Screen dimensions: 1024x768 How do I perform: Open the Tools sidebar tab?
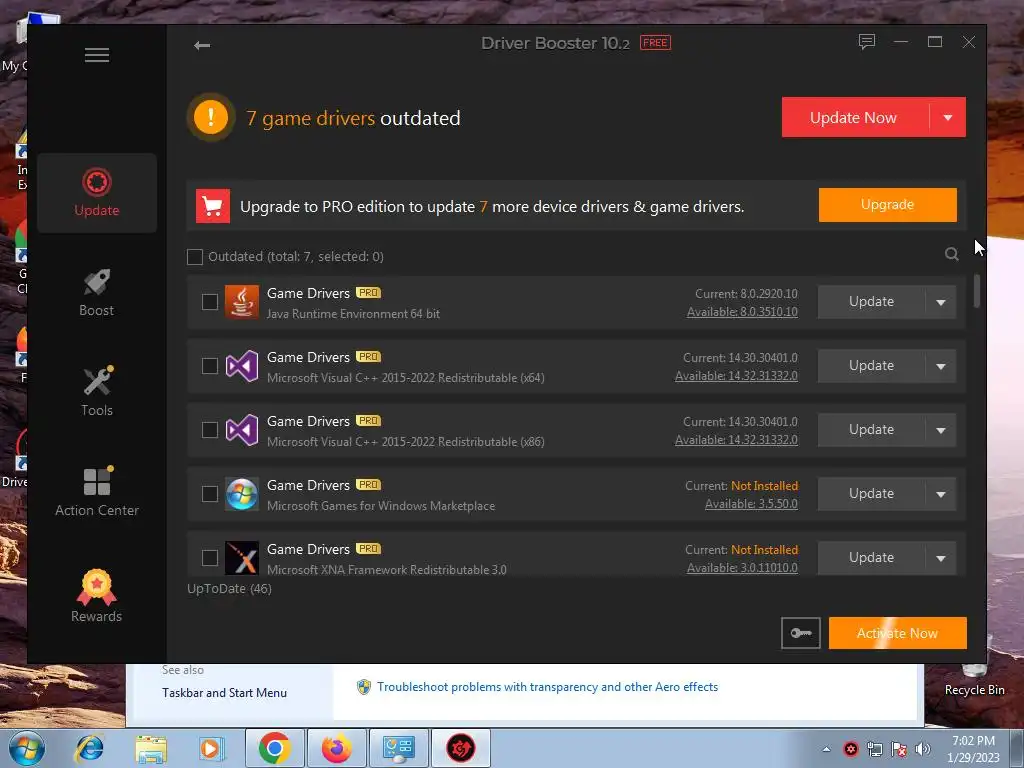pyautogui.click(x=97, y=392)
